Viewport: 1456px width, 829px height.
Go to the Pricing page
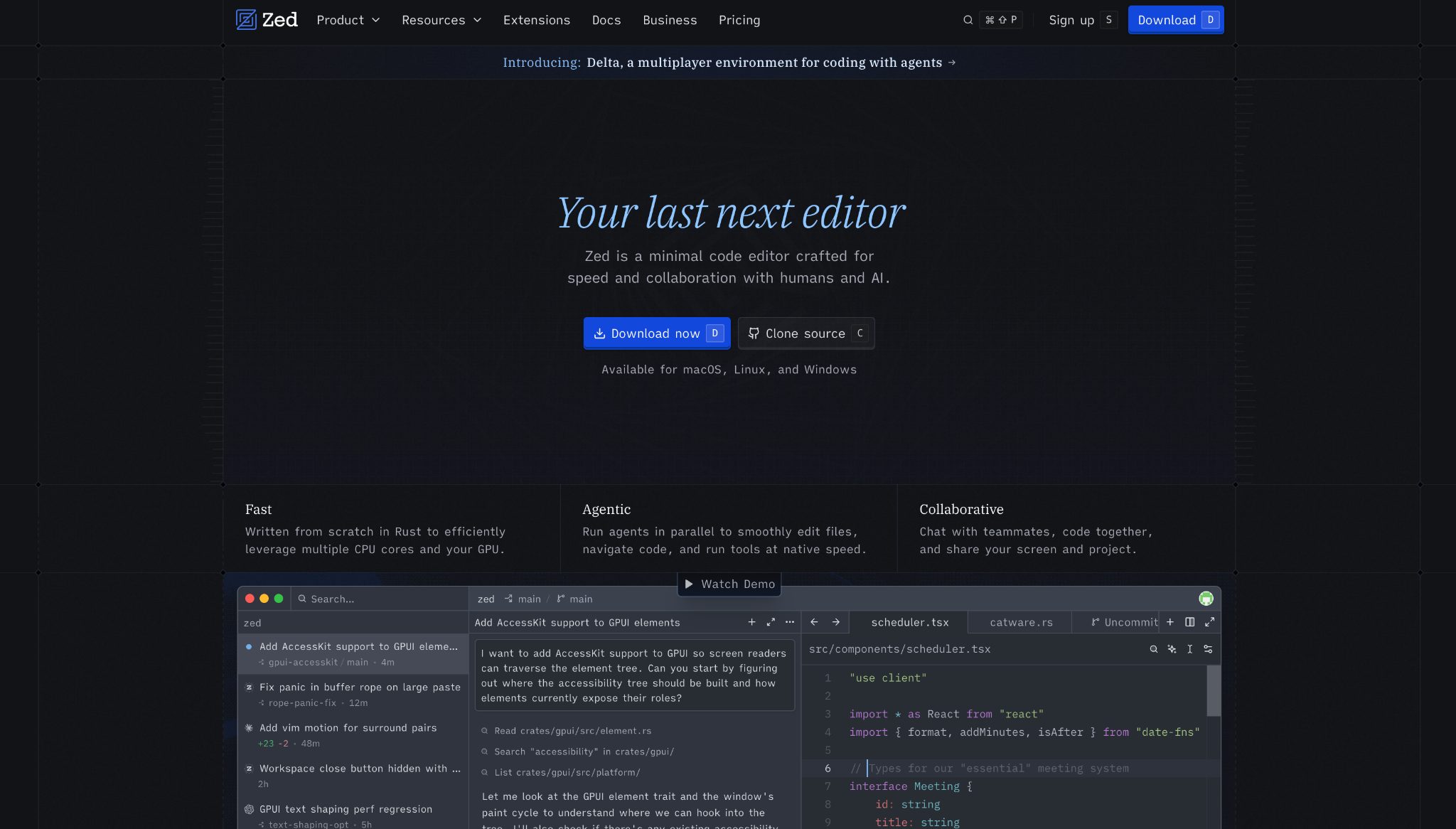[x=739, y=20]
